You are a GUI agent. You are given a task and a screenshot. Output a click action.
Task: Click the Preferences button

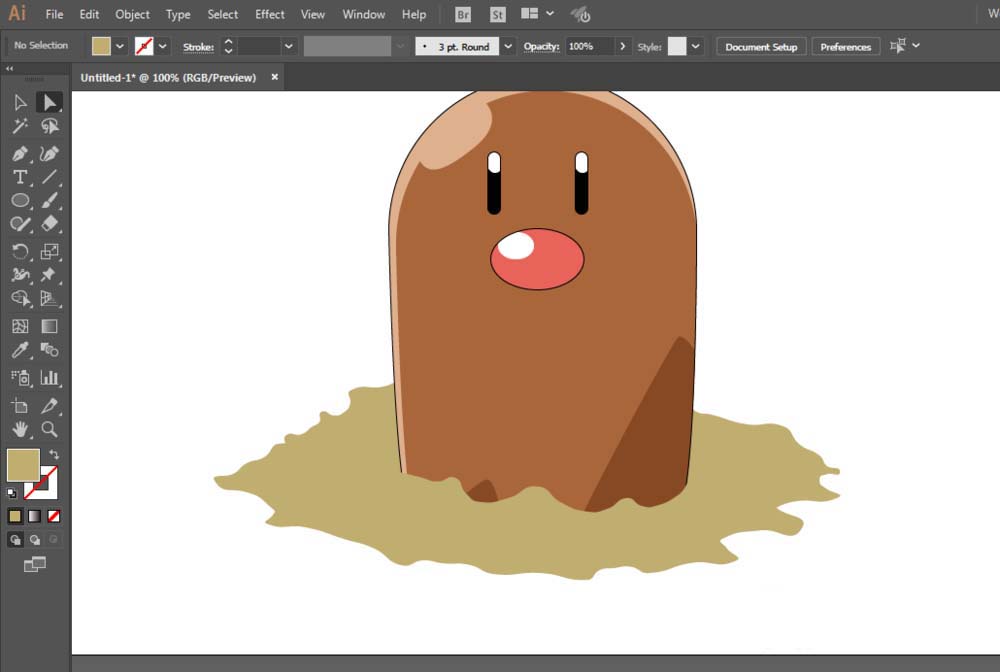point(846,47)
